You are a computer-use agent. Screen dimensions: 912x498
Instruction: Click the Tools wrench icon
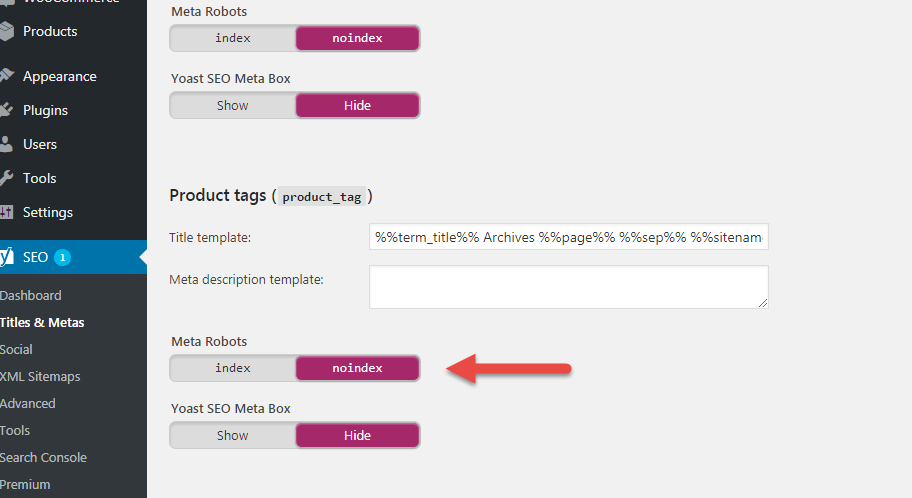pos(6,178)
